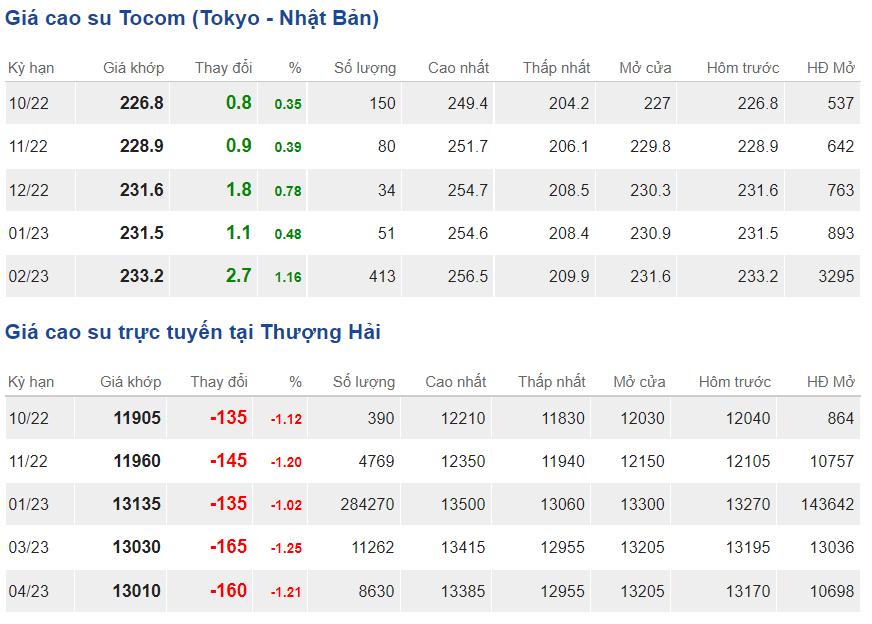Click the Thượng Hải rubber price heading

(193, 332)
